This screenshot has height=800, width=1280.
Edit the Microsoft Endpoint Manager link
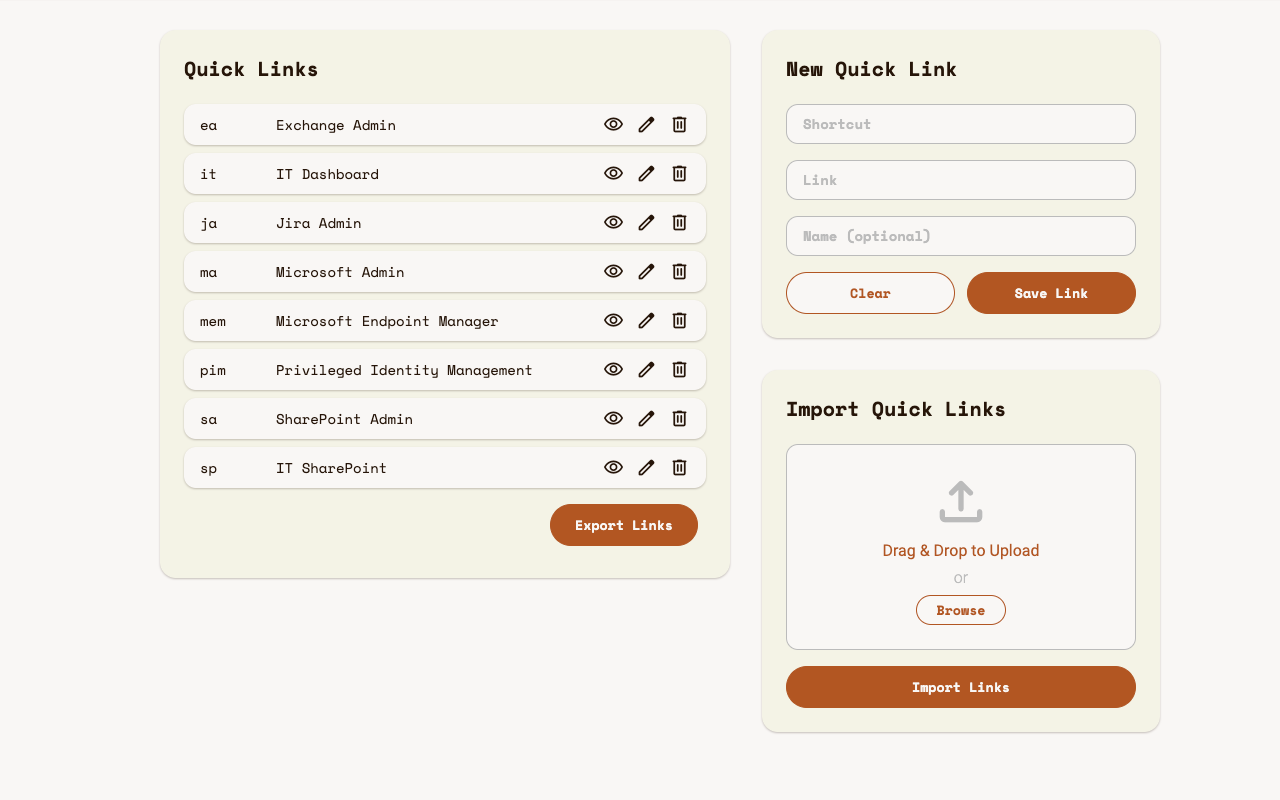click(x=646, y=320)
